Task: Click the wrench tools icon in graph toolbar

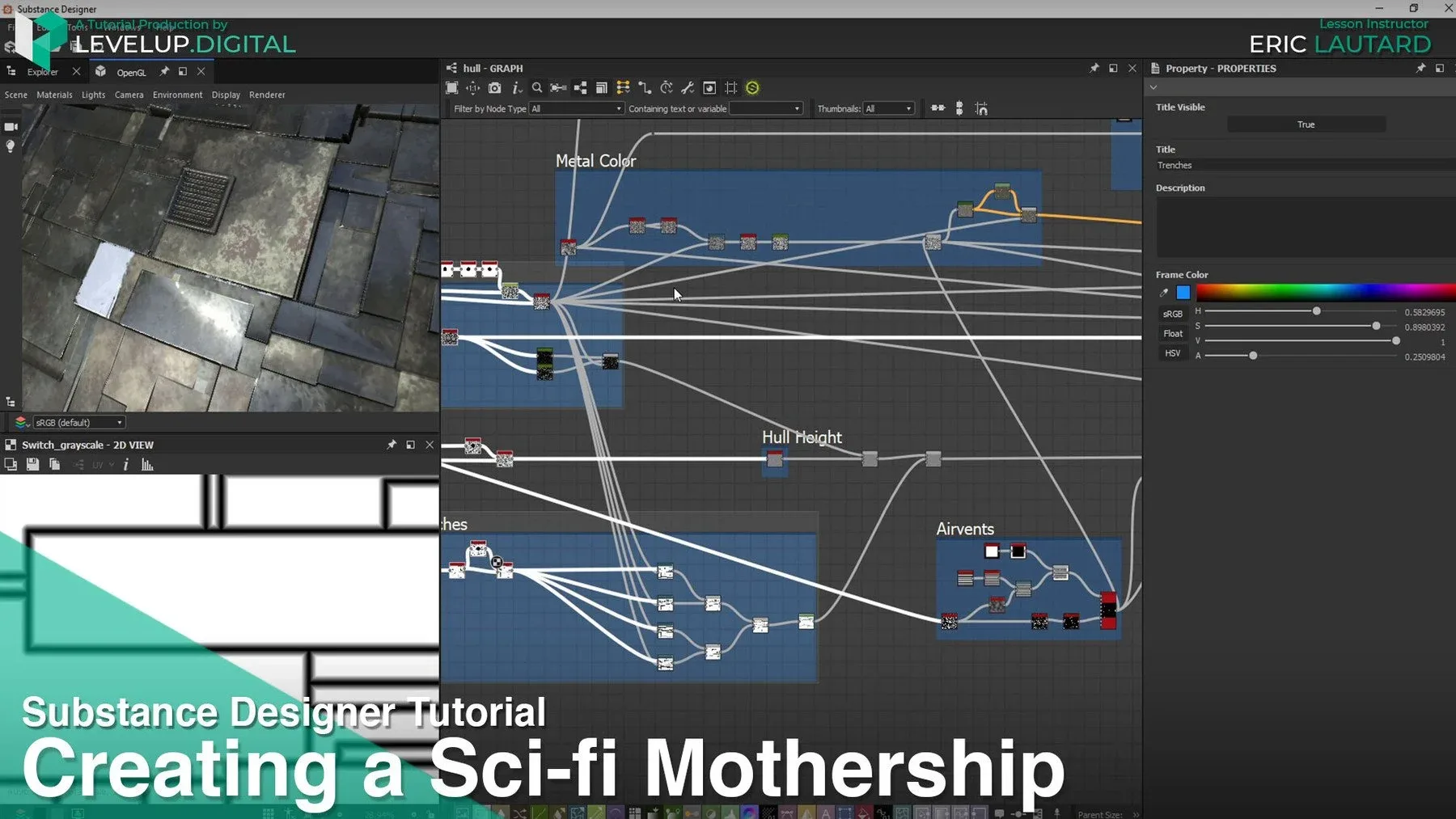Action: (x=688, y=88)
